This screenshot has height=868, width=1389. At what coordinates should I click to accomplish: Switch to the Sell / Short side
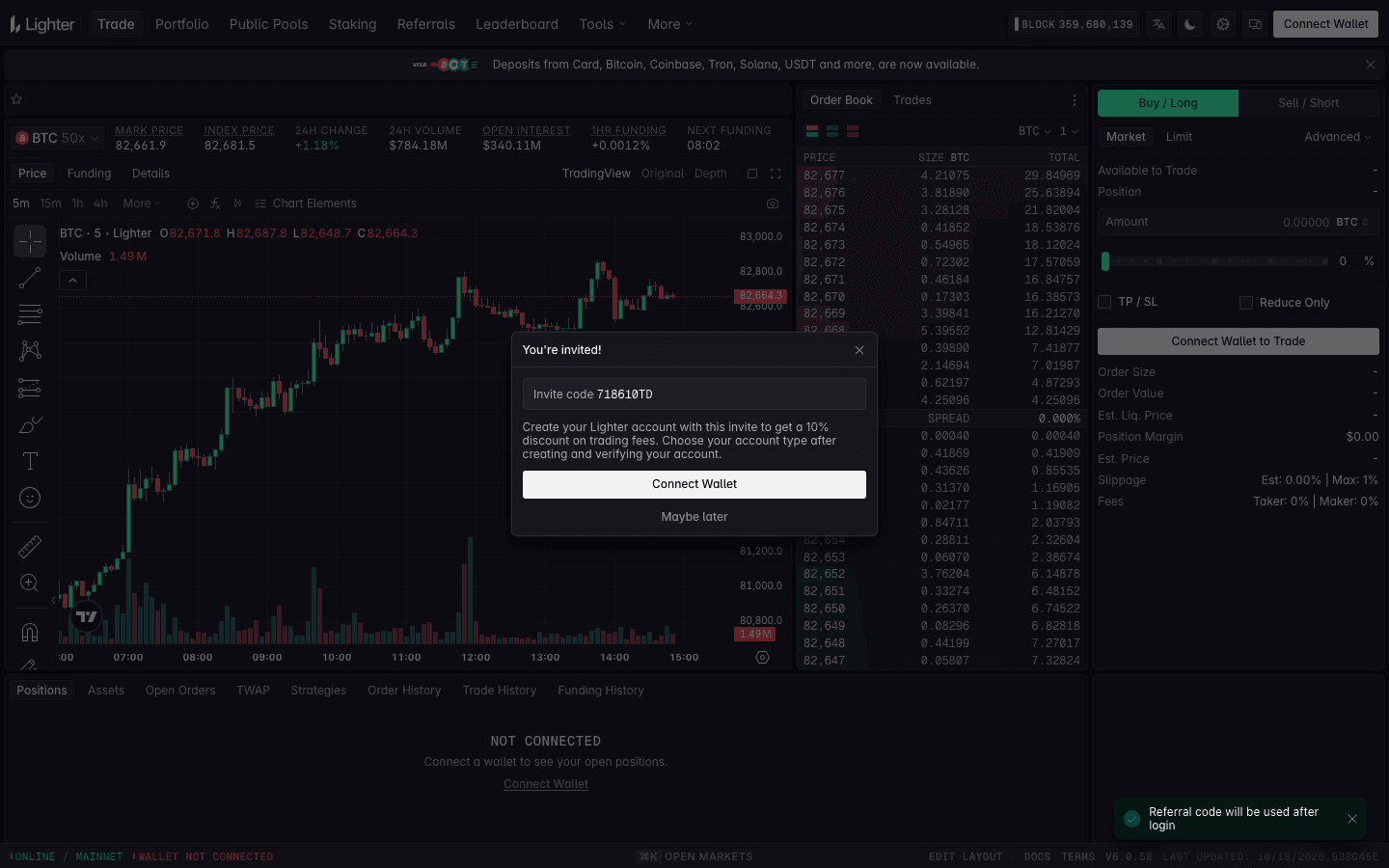tap(1309, 103)
